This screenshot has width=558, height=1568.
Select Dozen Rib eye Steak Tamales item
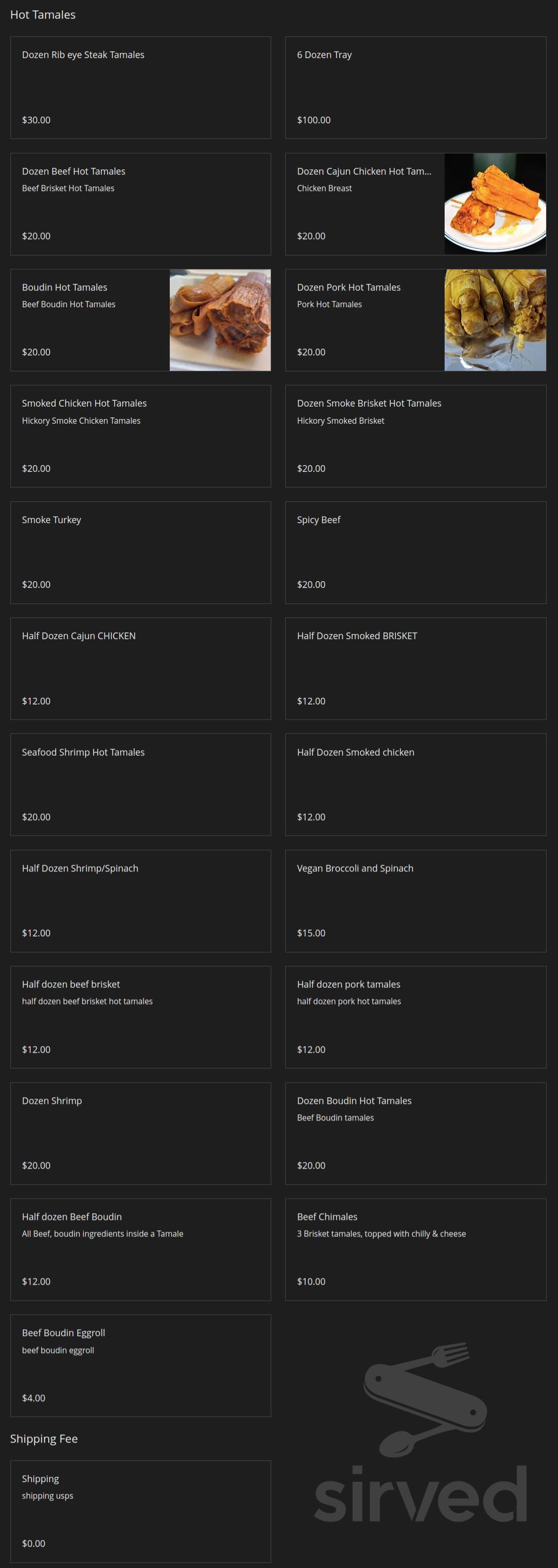tap(141, 87)
